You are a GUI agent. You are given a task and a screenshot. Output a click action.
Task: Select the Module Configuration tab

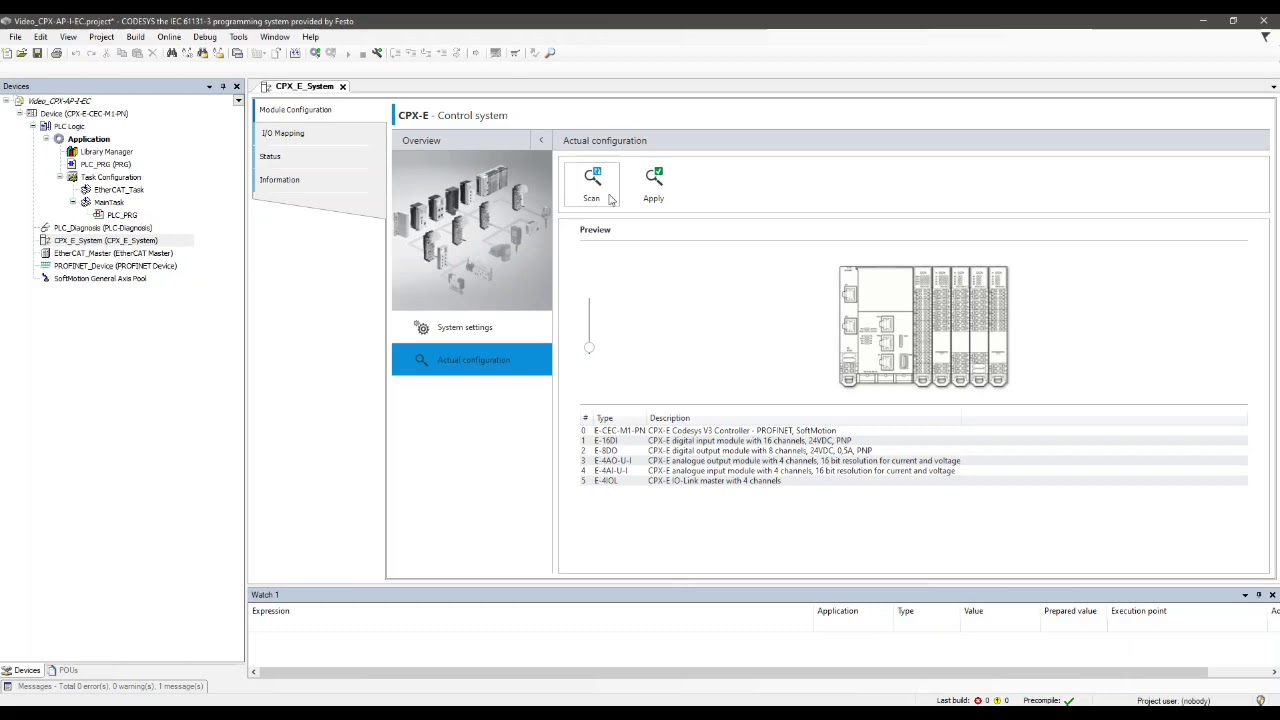click(x=295, y=110)
